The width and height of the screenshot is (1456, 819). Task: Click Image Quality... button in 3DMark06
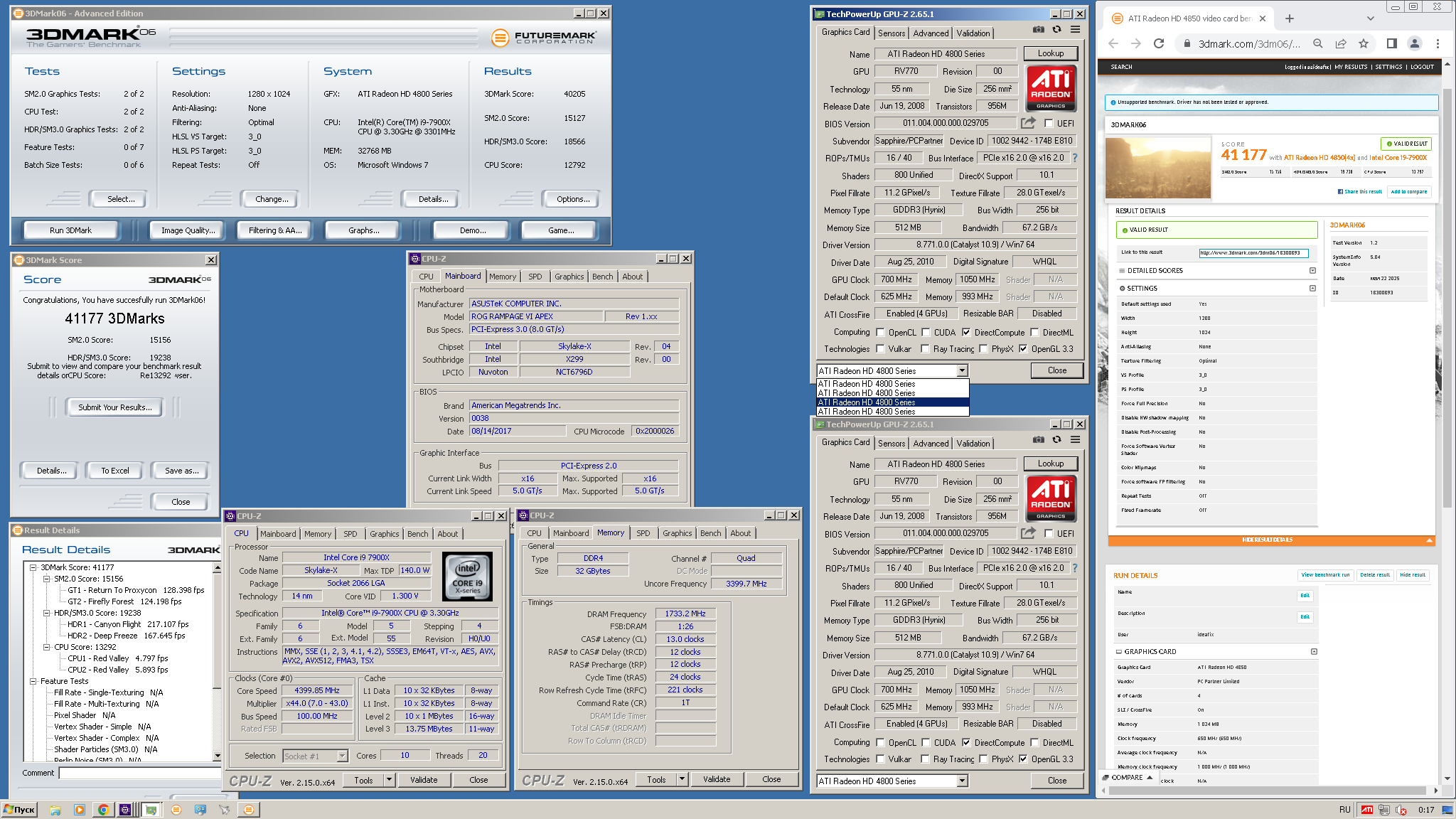[188, 230]
